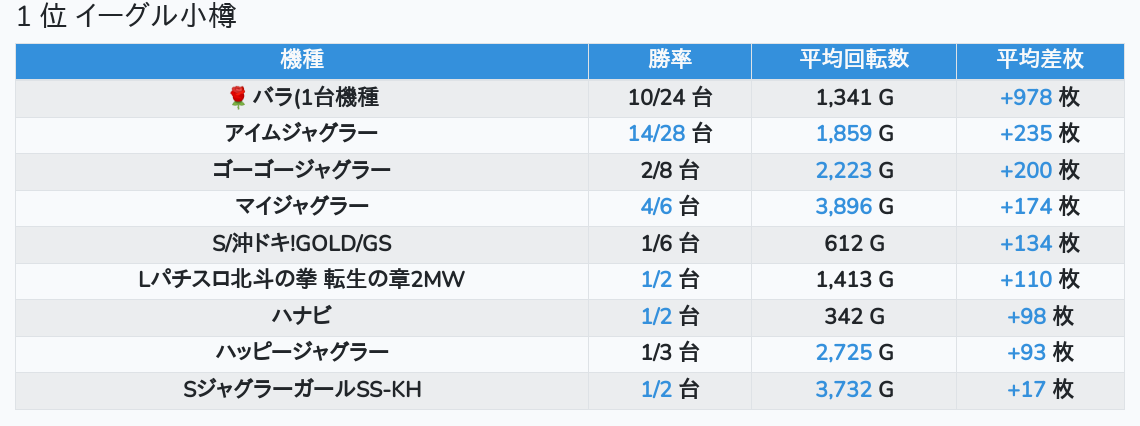Open the ハッピージャグラー machine entry
Viewport: 1140px width, 426px height.
tap(302, 353)
